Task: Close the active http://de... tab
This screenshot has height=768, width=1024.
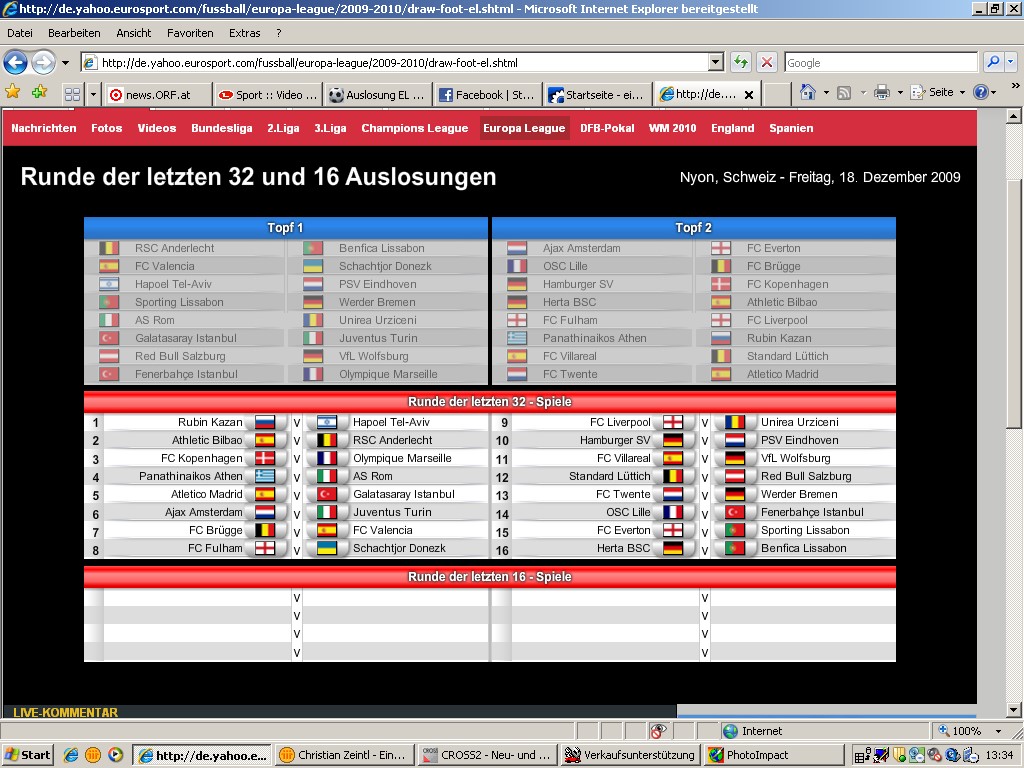Action: [x=749, y=95]
